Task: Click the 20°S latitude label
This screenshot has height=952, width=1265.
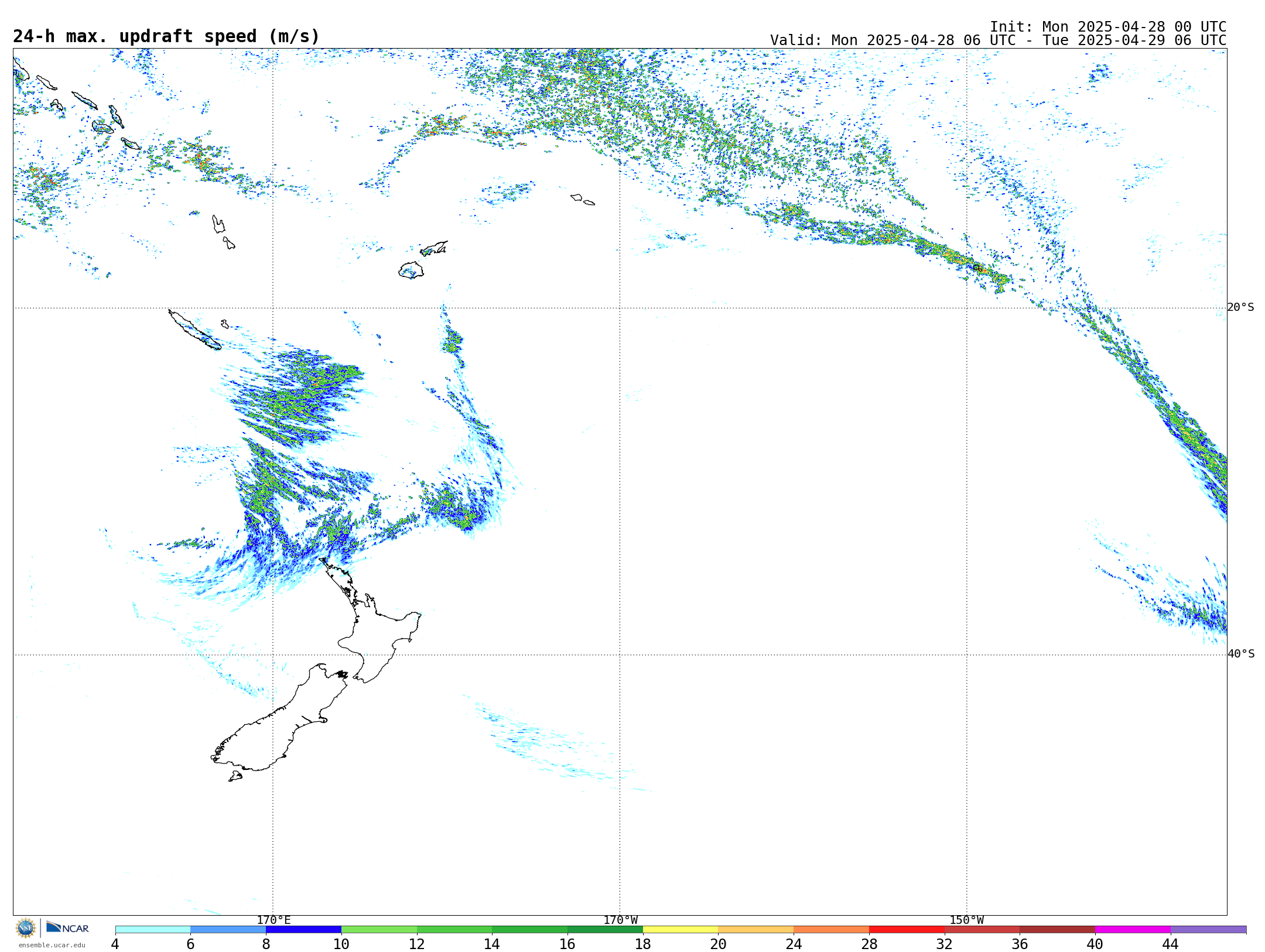Action: [x=1241, y=307]
